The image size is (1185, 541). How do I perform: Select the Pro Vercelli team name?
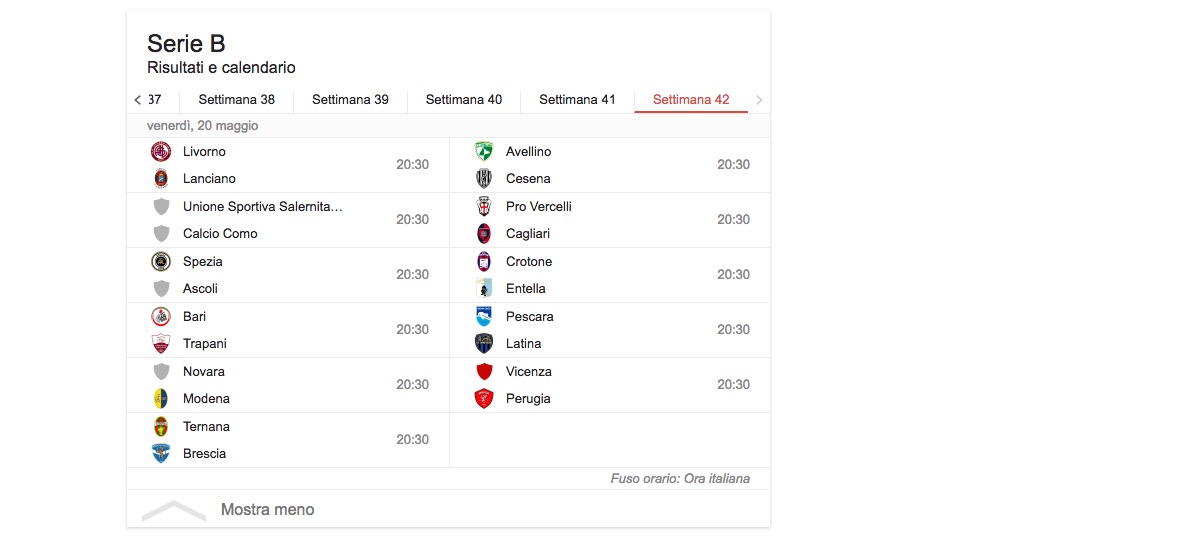pos(539,207)
